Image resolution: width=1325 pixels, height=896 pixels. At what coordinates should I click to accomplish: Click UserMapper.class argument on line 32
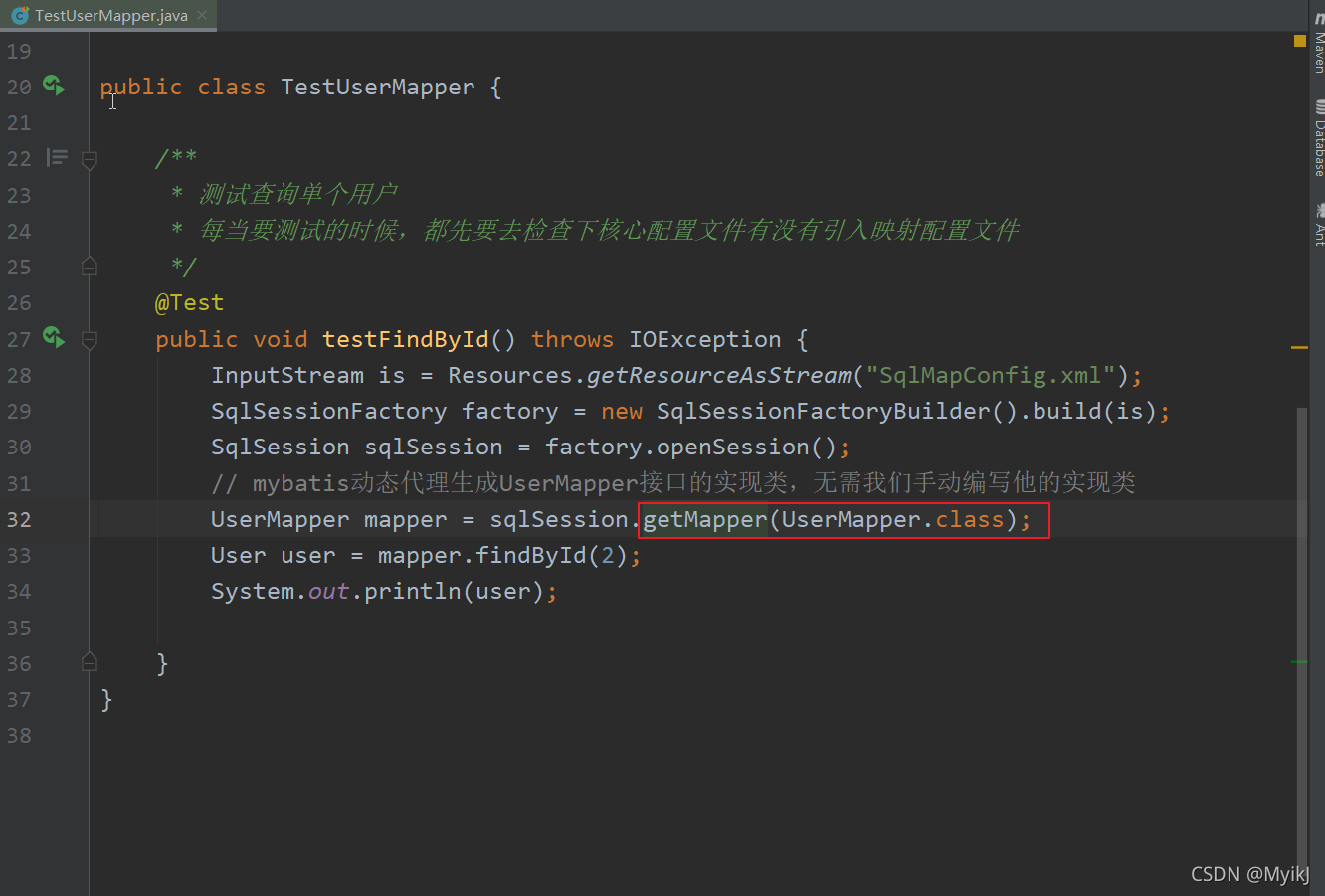(892, 519)
